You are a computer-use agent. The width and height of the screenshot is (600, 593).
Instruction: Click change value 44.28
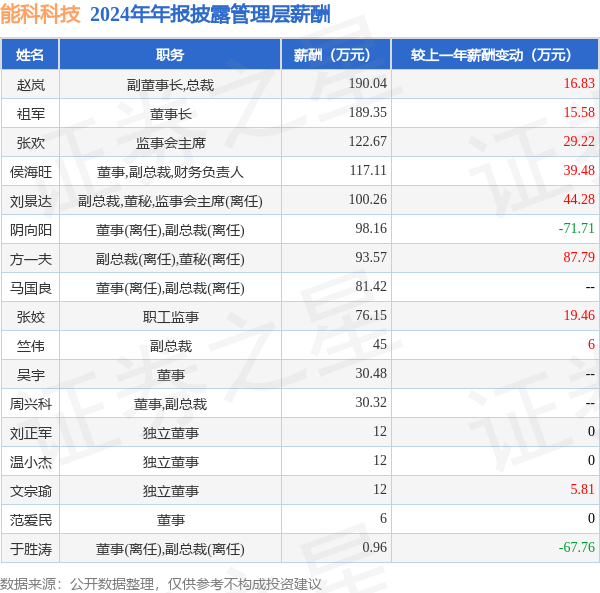click(579, 199)
